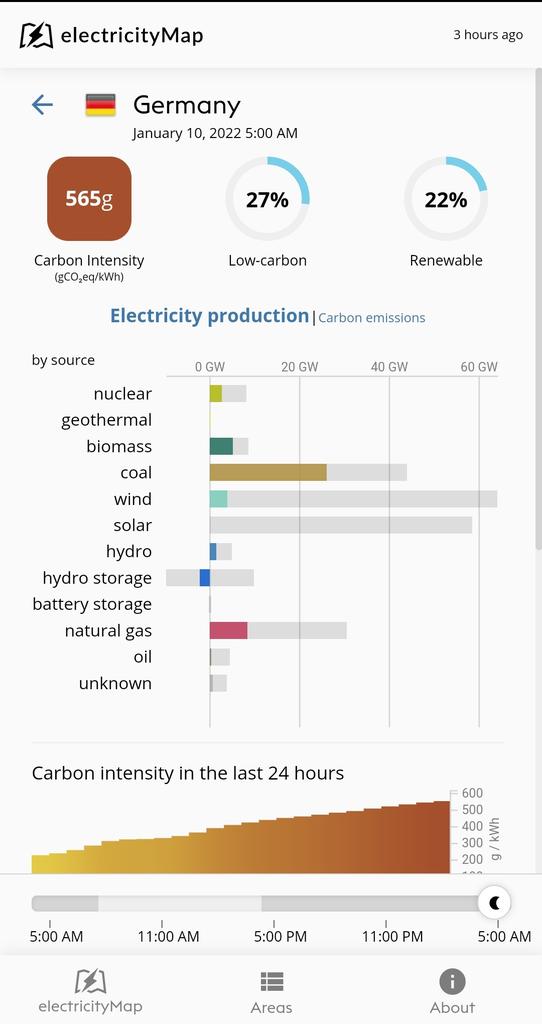
Task: Open the Areas tab list icon
Action: (x=272, y=982)
